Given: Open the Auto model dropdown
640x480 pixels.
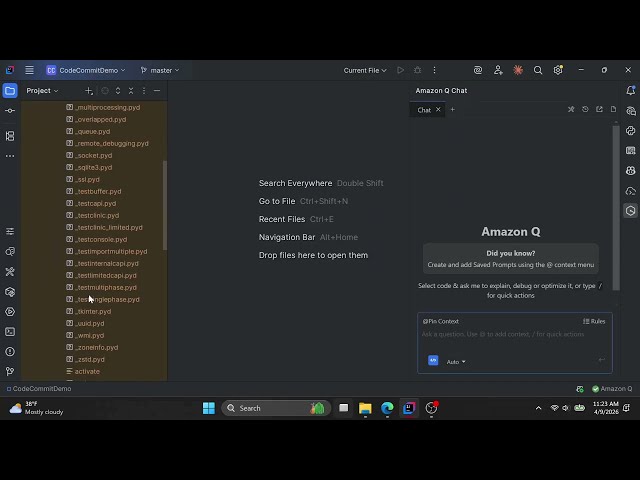Looking at the screenshot, I should (x=456, y=362).
